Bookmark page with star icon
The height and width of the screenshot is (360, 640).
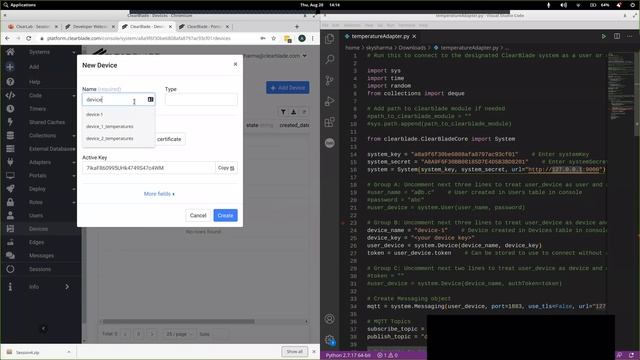point(273,38)
